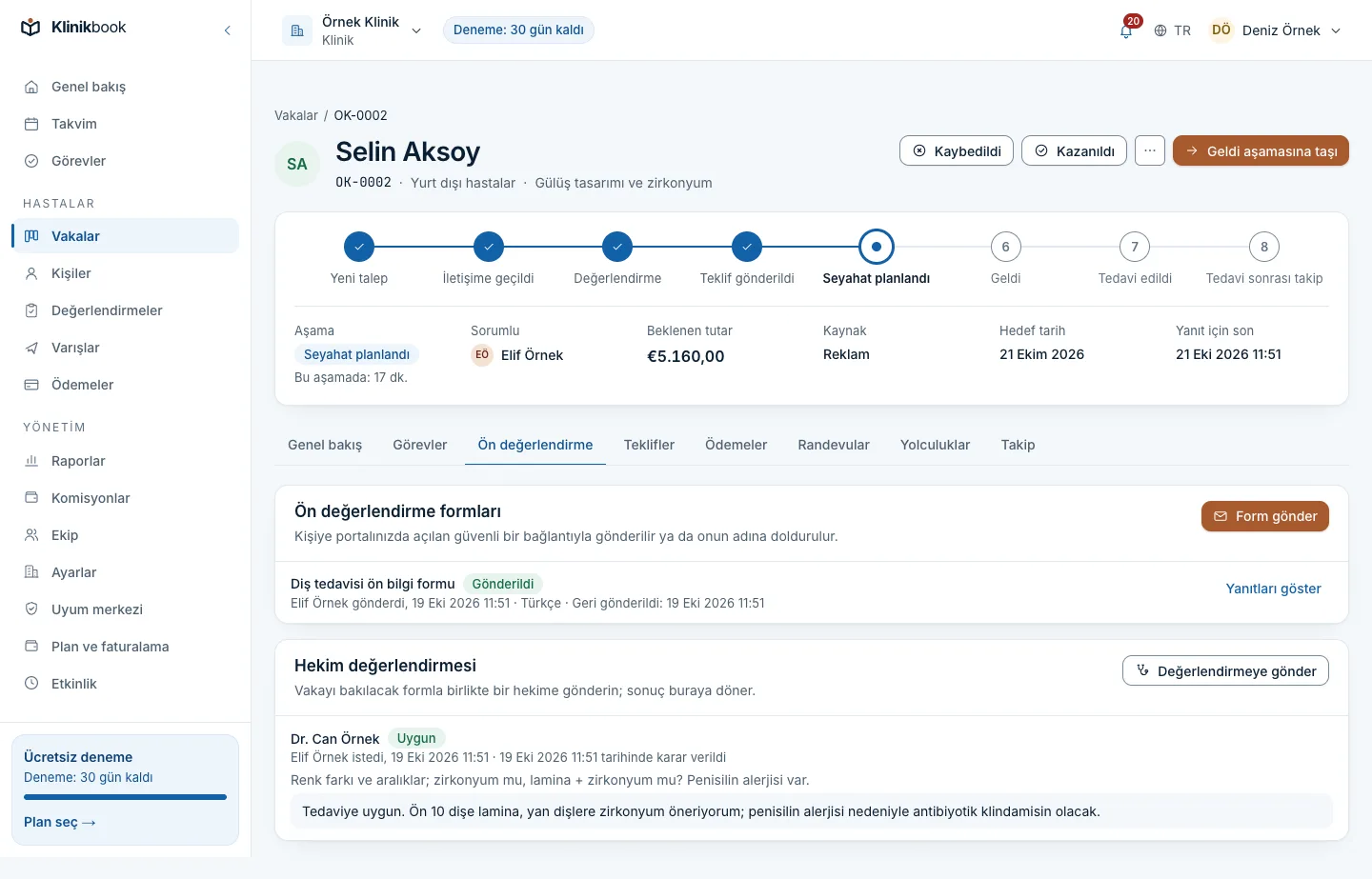Mark the case as Kaybedildi
The width and height of the screenshot is (1372, 879).
click(x=957, y=150)
